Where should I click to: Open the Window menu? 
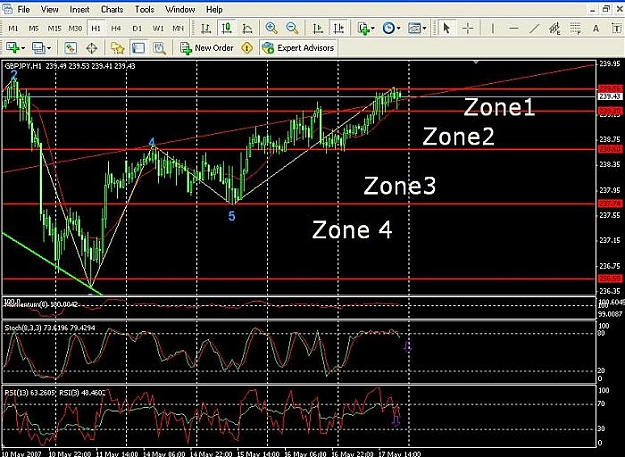(x=180, y=9)
